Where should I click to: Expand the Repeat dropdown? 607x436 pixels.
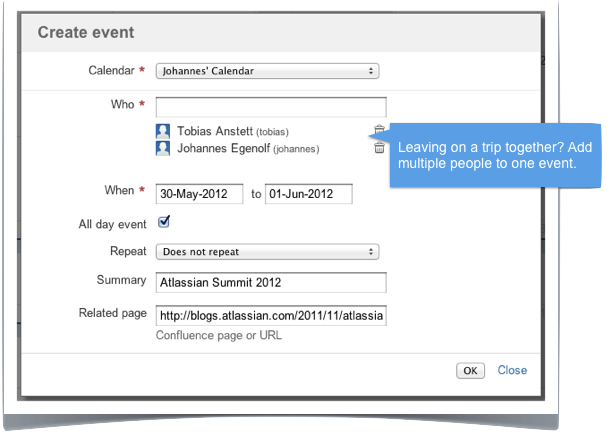267,252
